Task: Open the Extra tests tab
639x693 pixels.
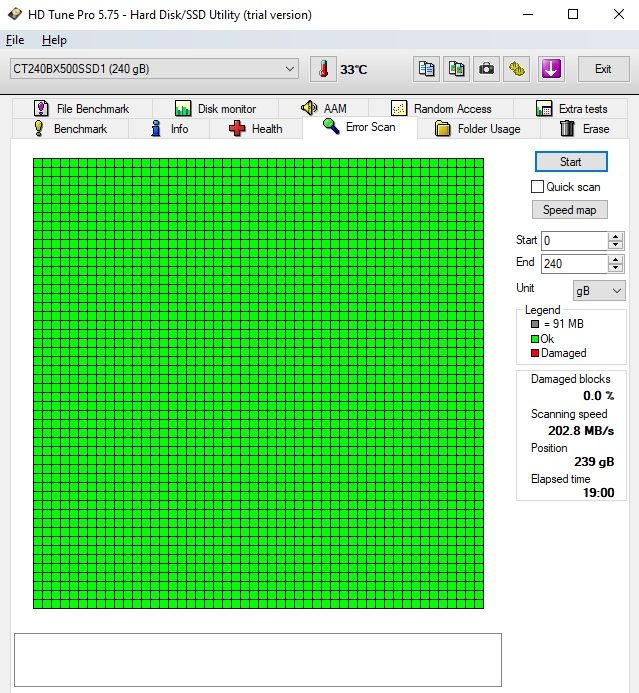Action: click(x=571, y=108)
